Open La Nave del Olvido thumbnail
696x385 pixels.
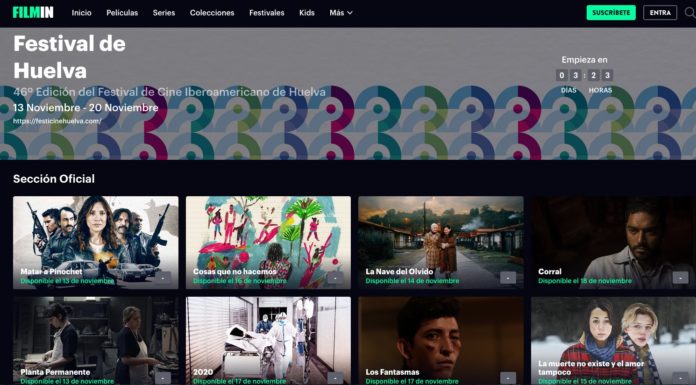[441, 242]
